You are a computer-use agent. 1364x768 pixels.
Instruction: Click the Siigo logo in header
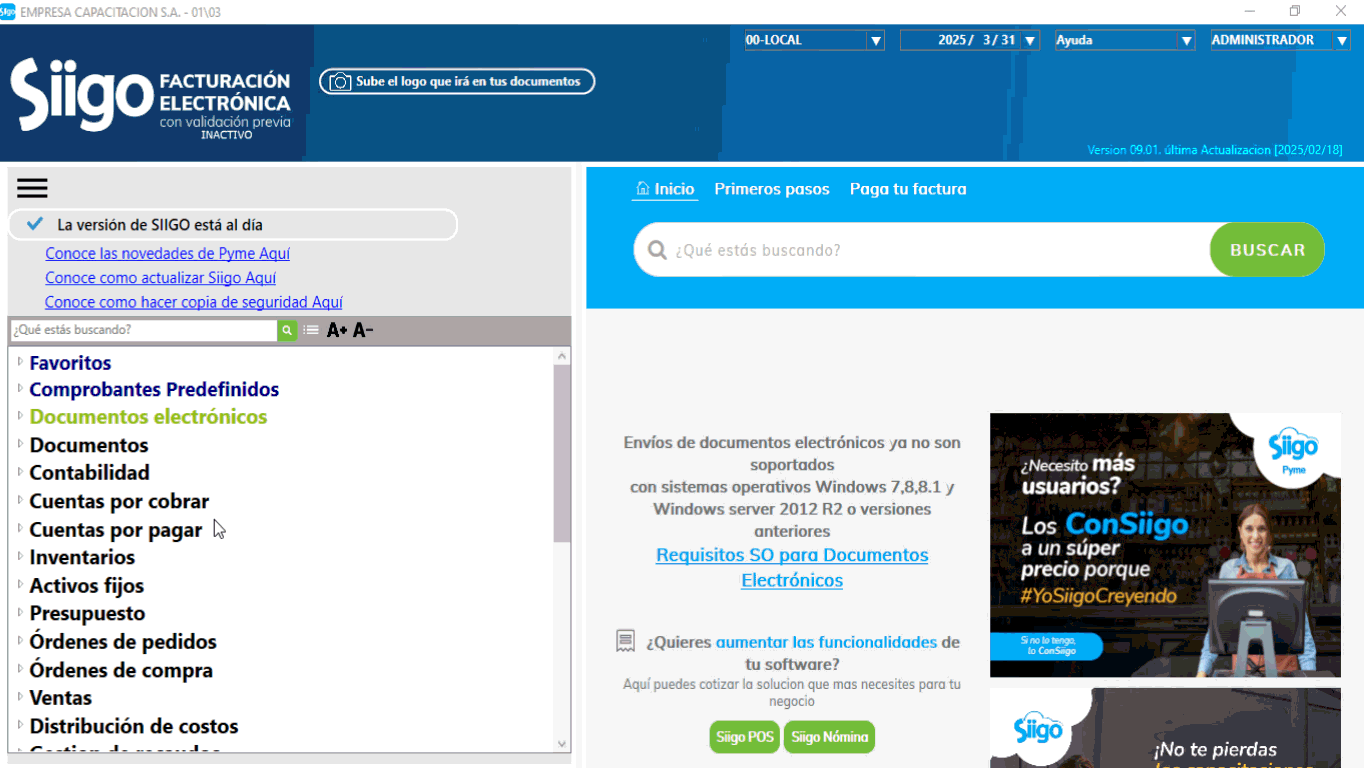click(81, 95)
